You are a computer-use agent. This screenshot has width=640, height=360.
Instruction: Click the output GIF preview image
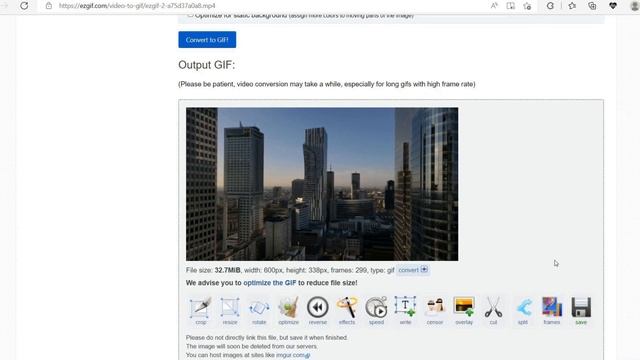click(x=322, y=184)
